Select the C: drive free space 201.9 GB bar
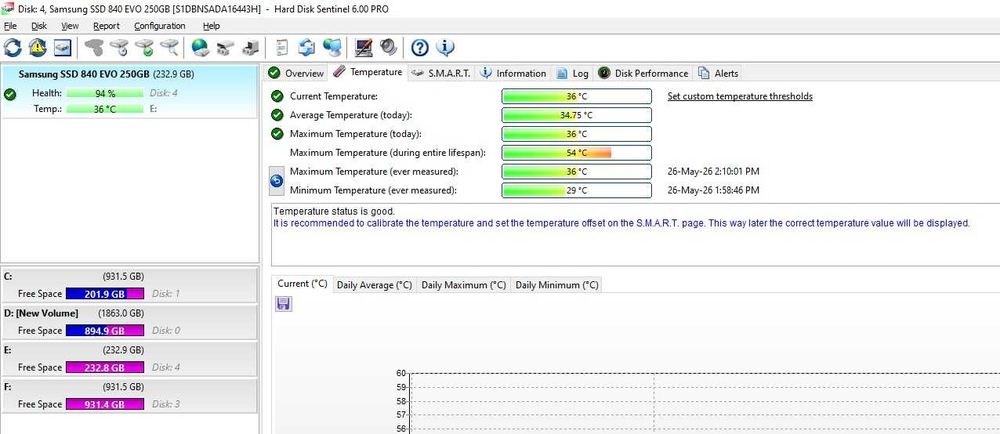The height and width of the screenshot is (434, 1000). coord(105,294)
